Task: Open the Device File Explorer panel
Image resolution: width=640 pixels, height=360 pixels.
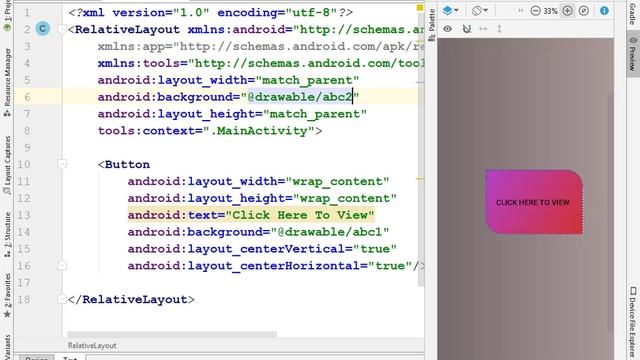Action: coord(633,321)
